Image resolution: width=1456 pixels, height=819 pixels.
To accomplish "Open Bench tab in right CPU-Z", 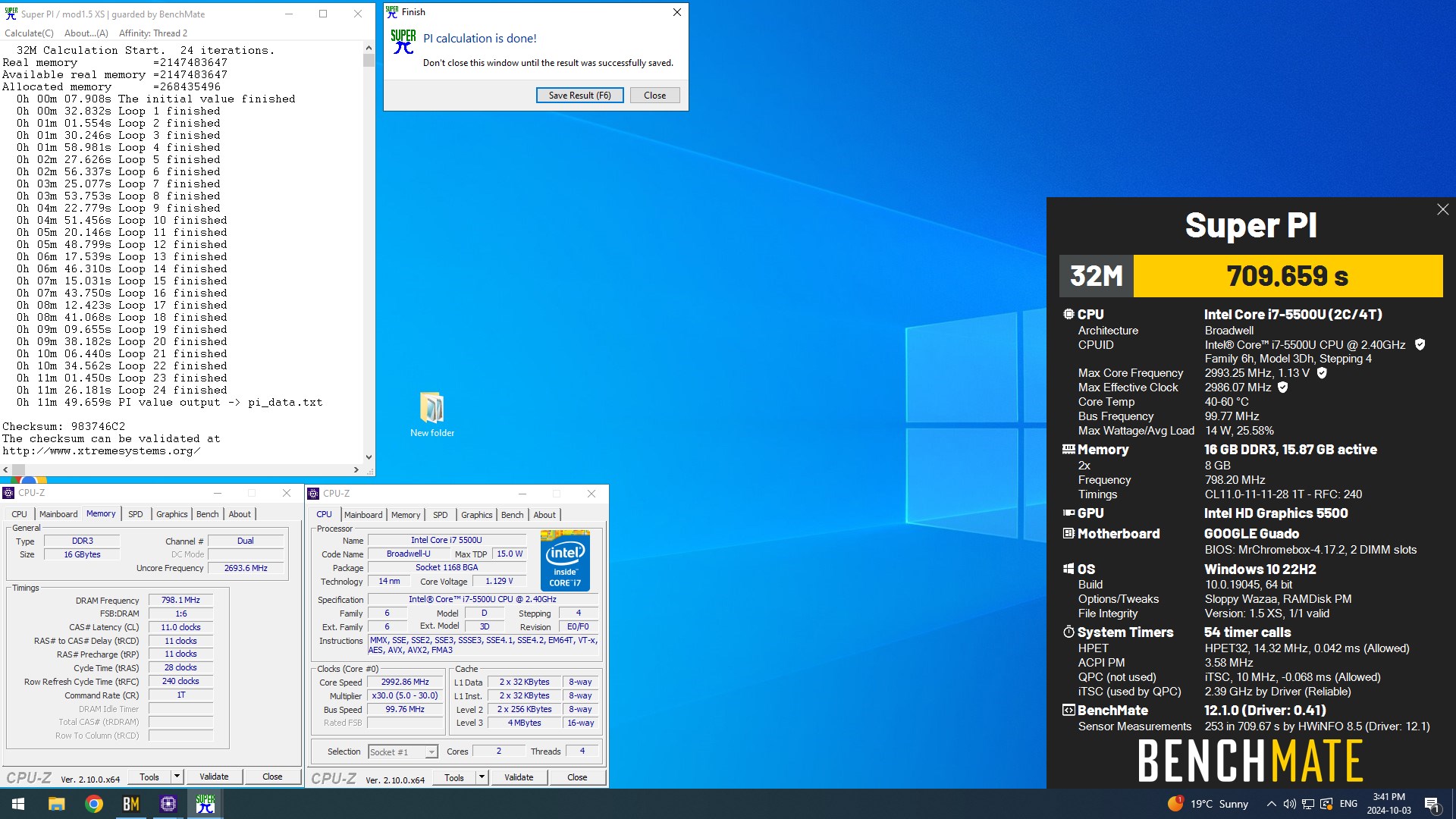I will click(x=513, y=515).
